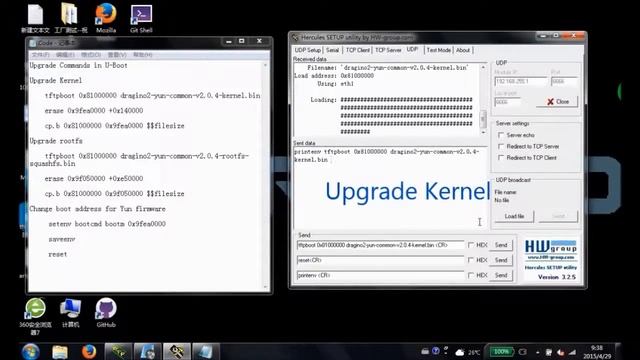Open the www.HW-group.com link
This screenshot has width=640, height=360.
click(x=551, y=258)
